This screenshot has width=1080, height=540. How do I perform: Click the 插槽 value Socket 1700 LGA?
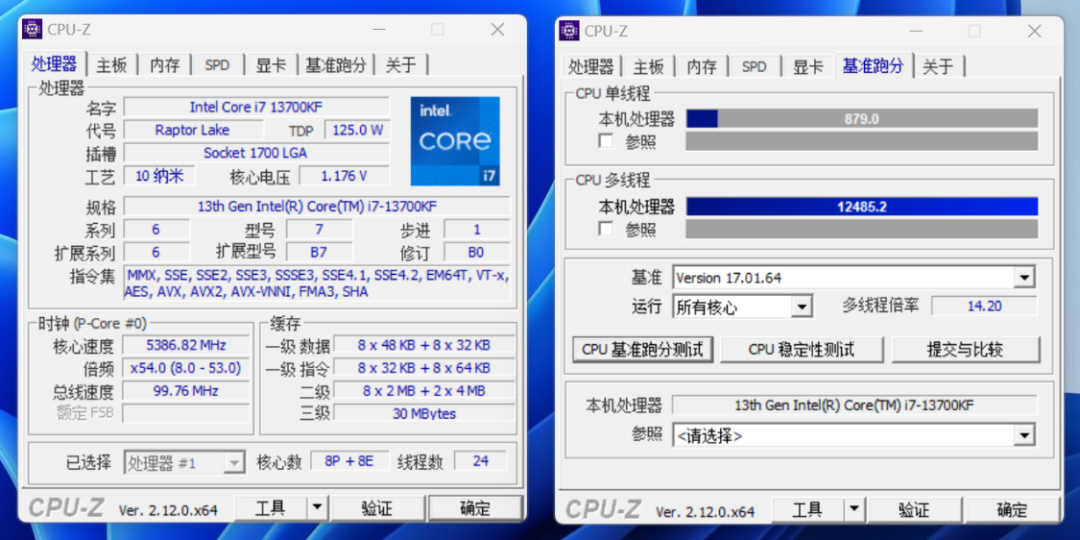pos(256,153)
